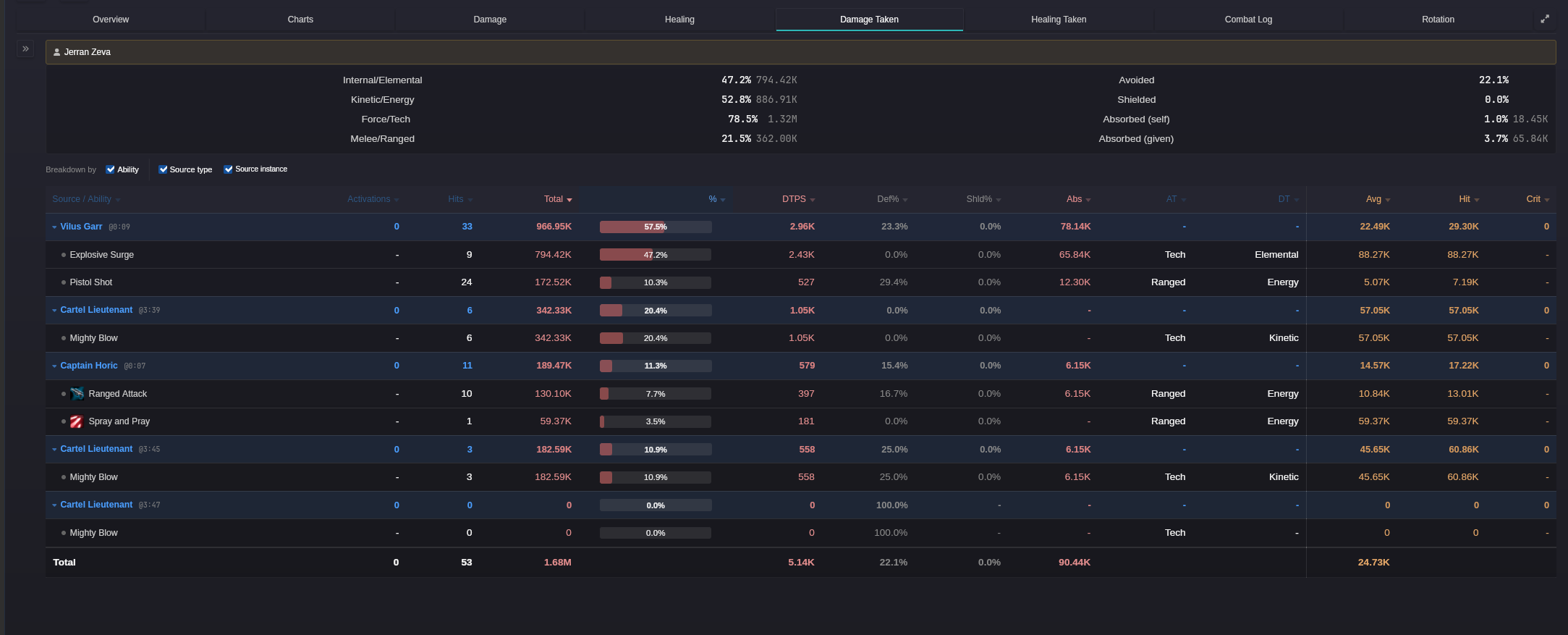Viewport: 1568px width, 635px height.
Task: Open the Damage tab
Action: [490, 20]
